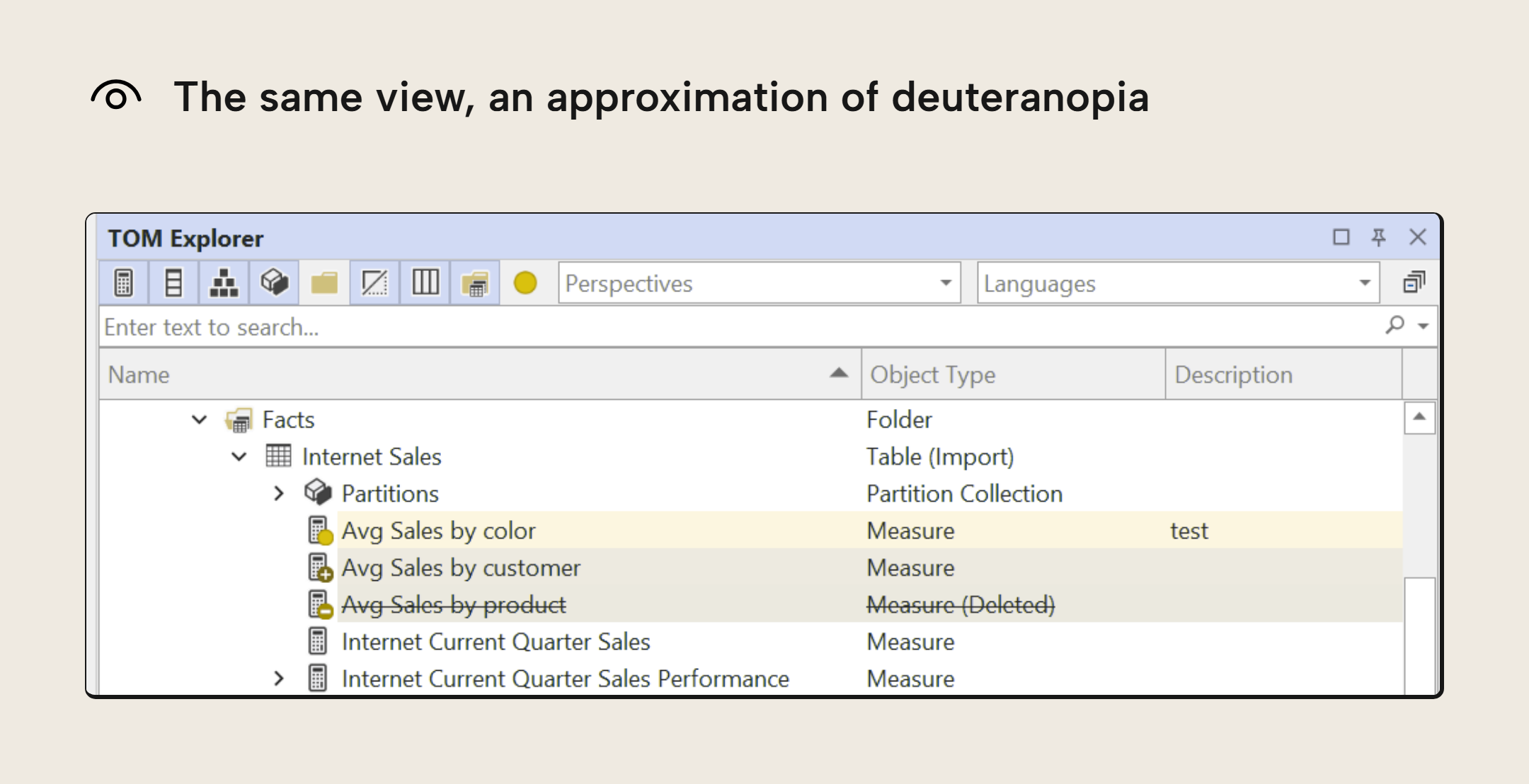Collapse the Internet Sales table
This screenshot has height=784, width=1529.
pyautogui.click(x=239, y=456)
